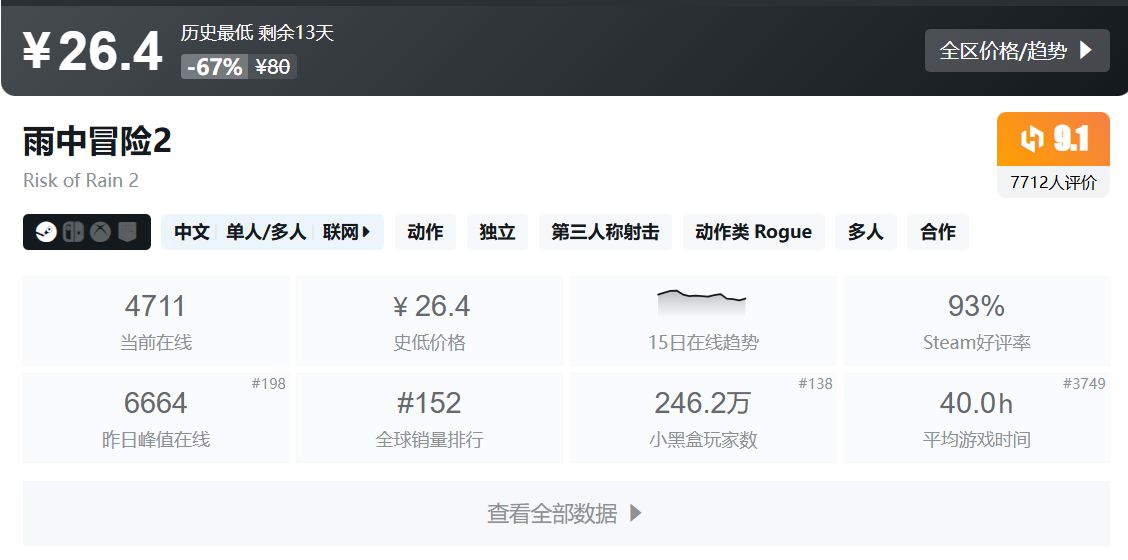Screen dimensions: 1128x560
Task: Click the 6664 昨日峰值在线 stat card
Action: point(155,417)
